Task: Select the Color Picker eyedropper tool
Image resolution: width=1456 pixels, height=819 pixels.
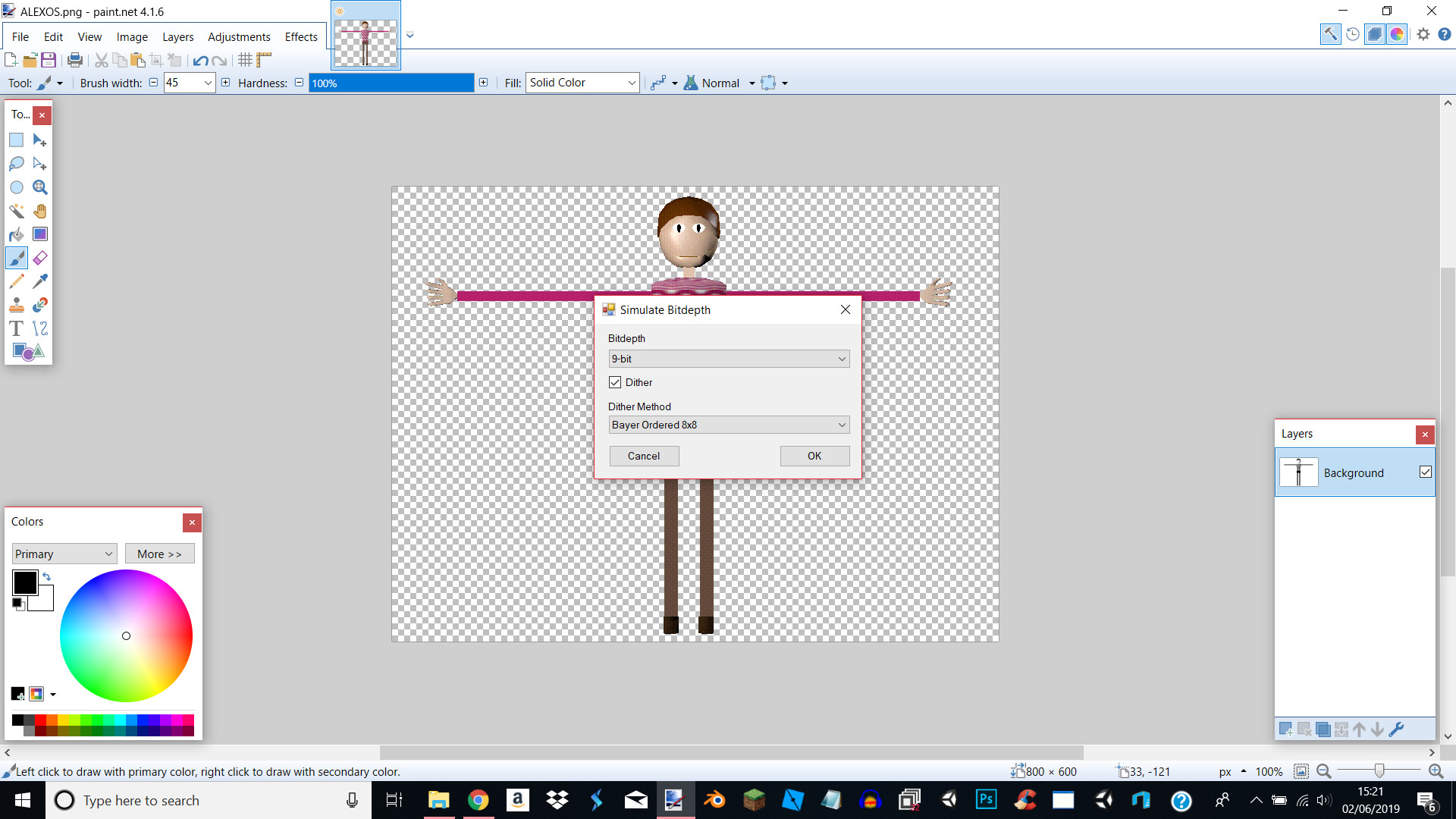Action: [40, 281]
